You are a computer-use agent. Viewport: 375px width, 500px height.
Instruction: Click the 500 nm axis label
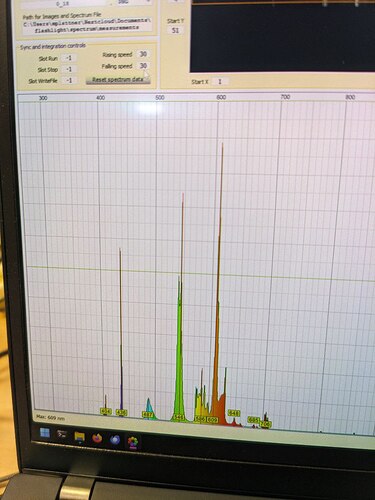pos(160,97)
